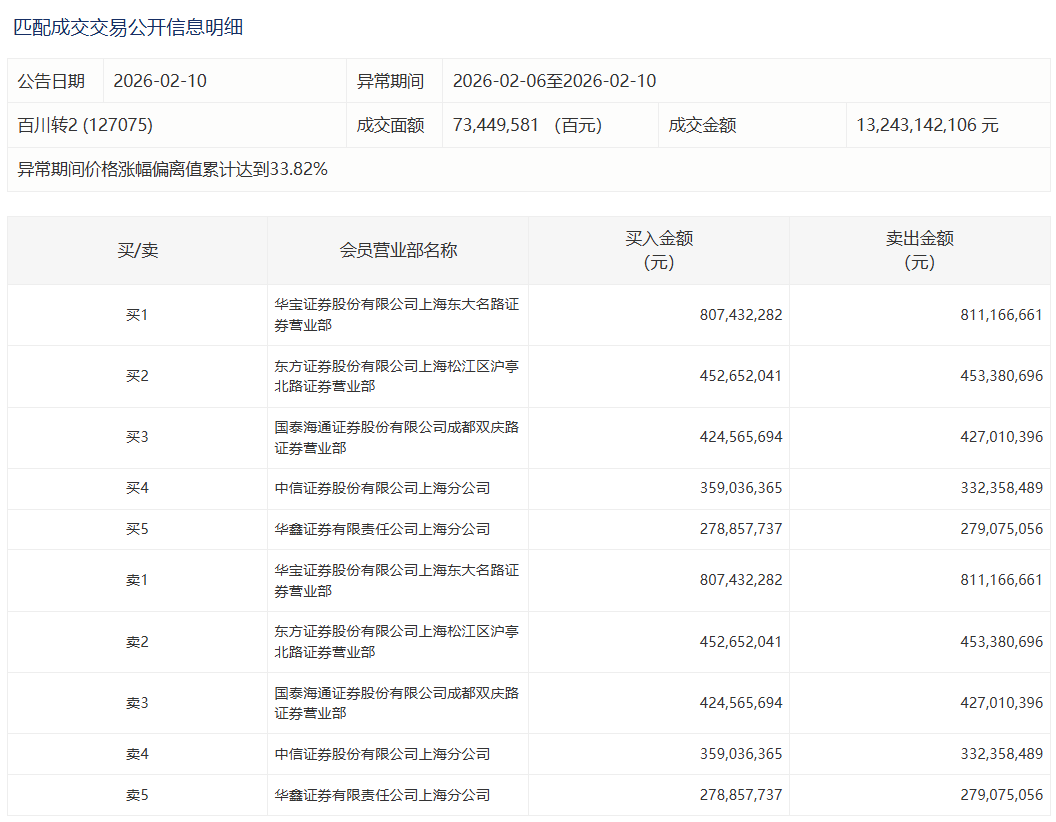Open 华宝证券上海东大名路 branch in 买1 row
The height and width of the screenshot is (822, 1056).
(396, 315)
